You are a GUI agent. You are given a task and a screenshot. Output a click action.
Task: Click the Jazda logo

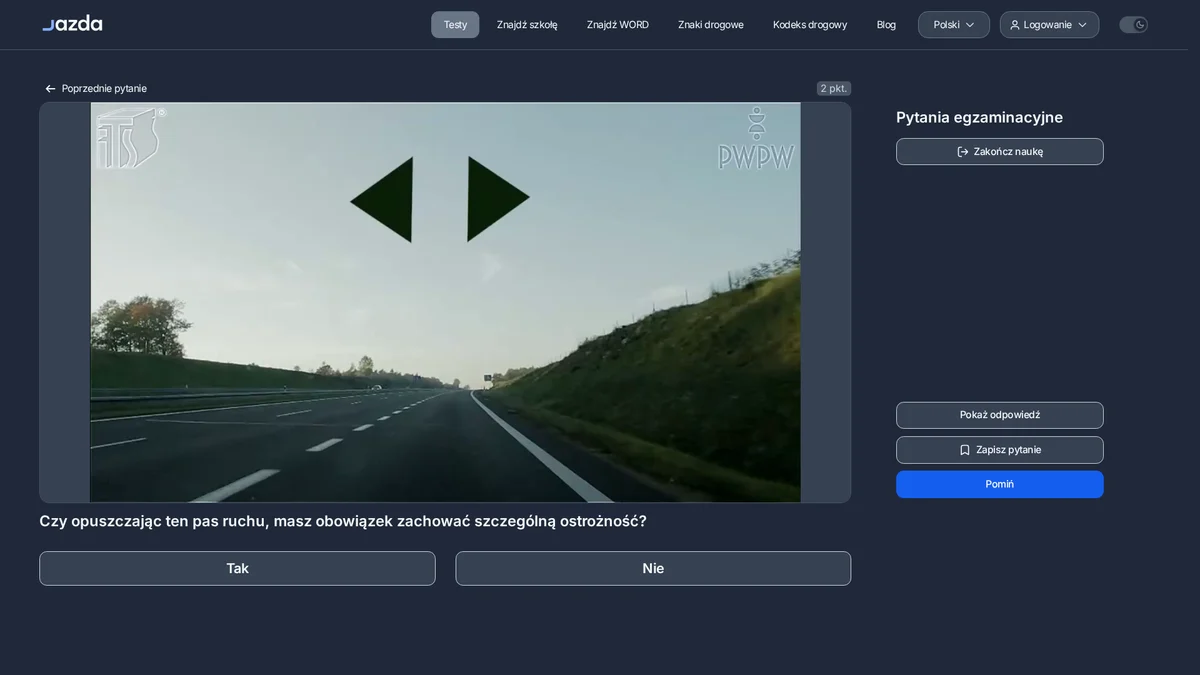[x=72, y=24]
